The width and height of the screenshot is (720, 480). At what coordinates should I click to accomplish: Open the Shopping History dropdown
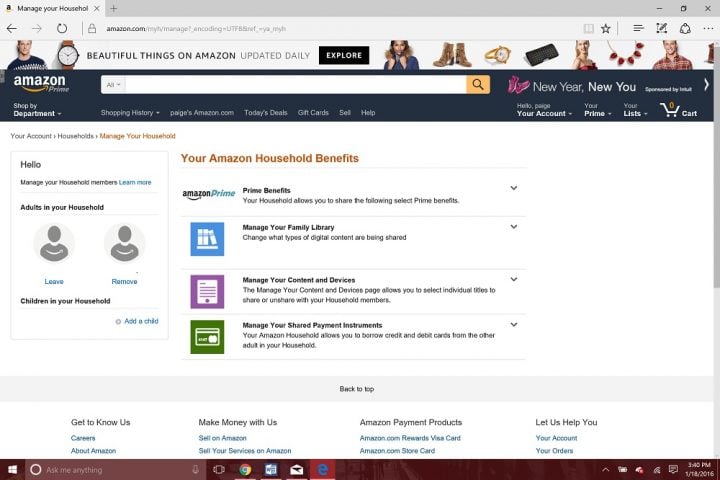click(x=130, y=113)
